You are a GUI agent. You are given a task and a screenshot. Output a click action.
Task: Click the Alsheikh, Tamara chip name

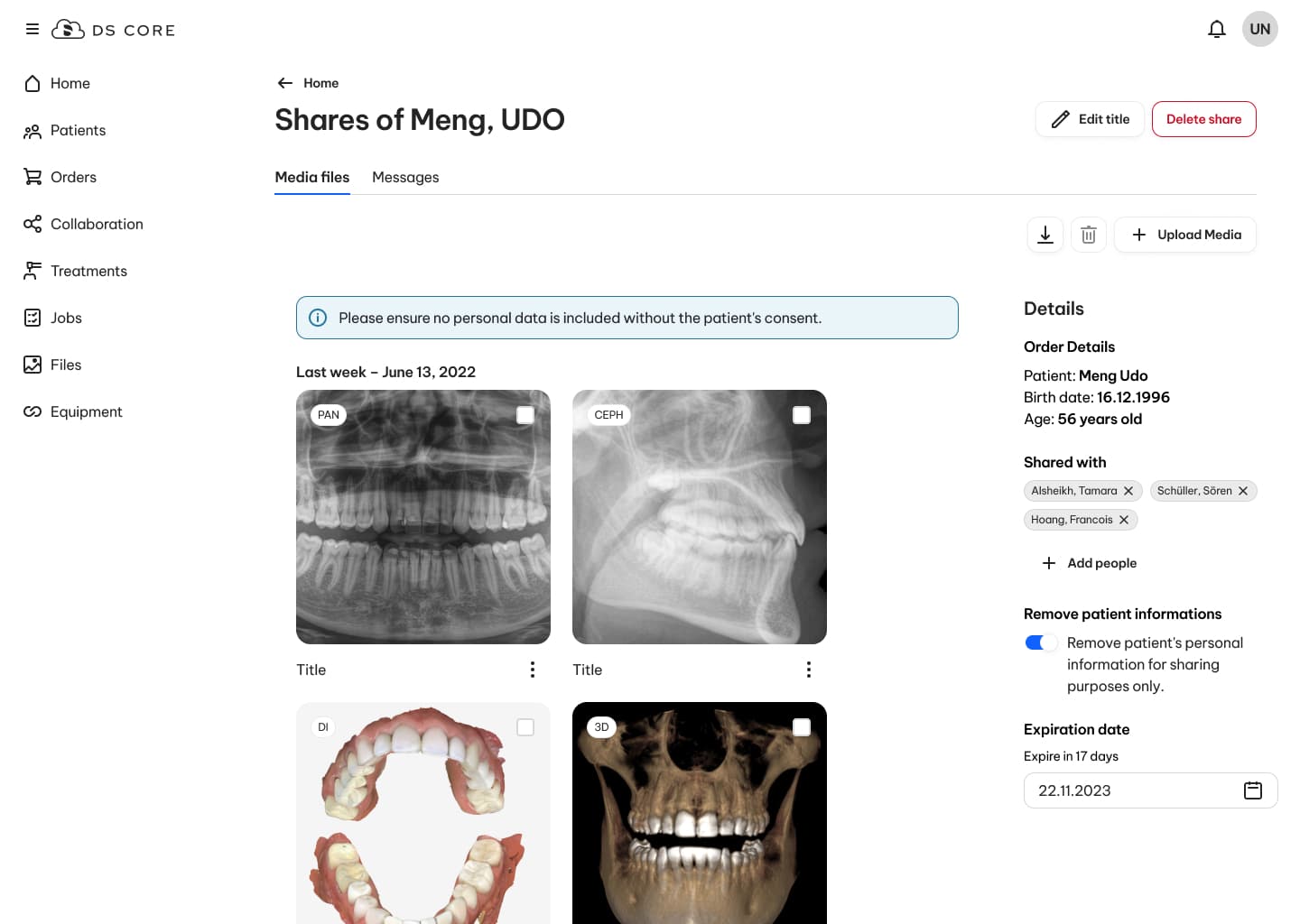pyautogui.click(x=1074, y=491)
